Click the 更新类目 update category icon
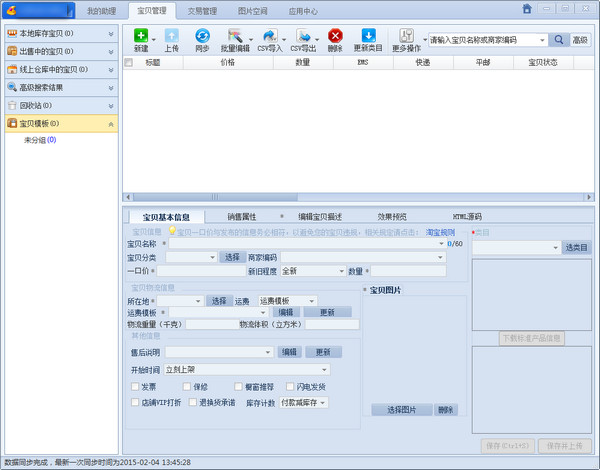The width and height of the screenshot is (600, 470). pyautogui.click(x=368, y=37)
